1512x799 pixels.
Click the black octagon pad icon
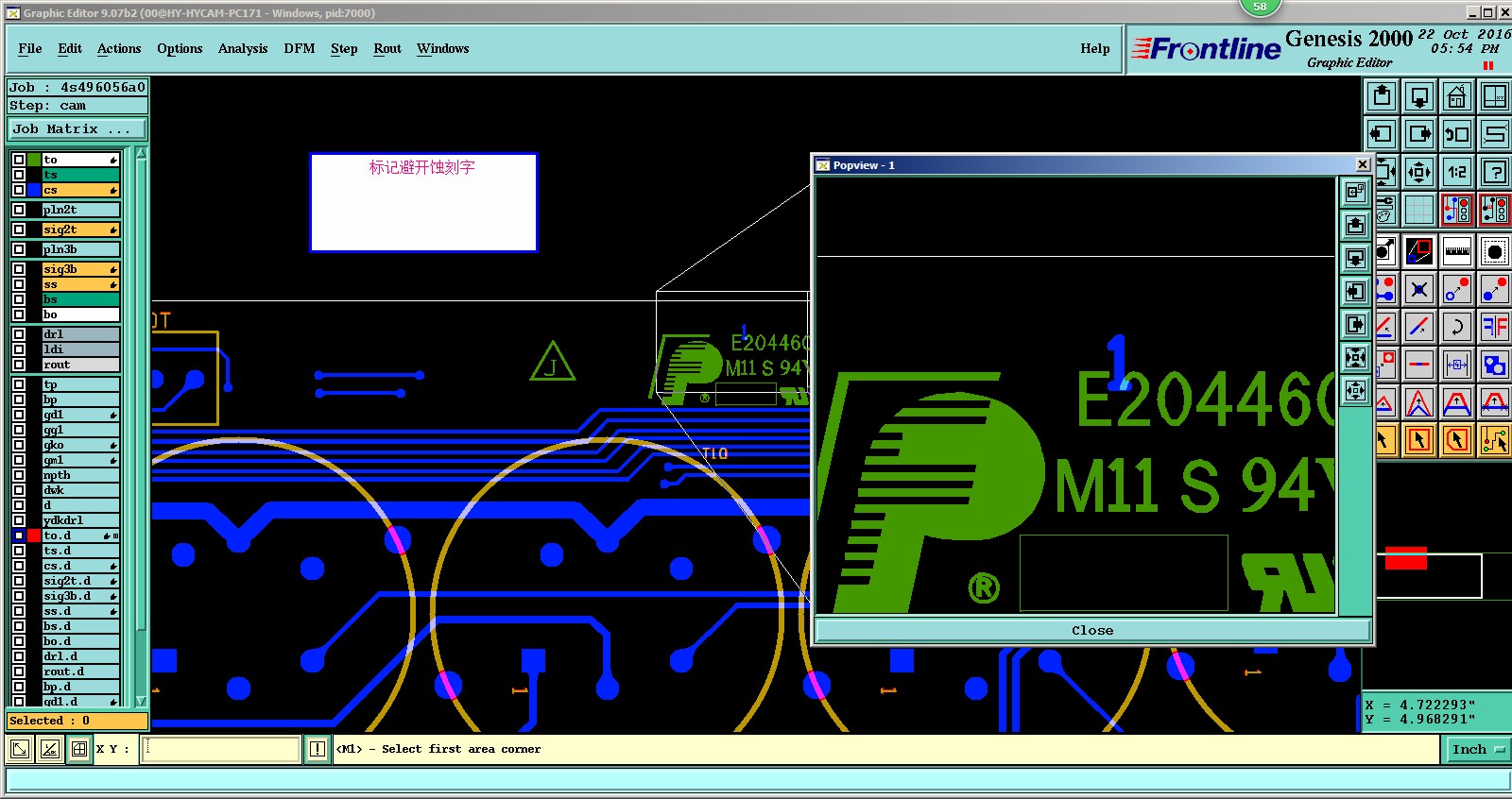tap(1495, 251)
